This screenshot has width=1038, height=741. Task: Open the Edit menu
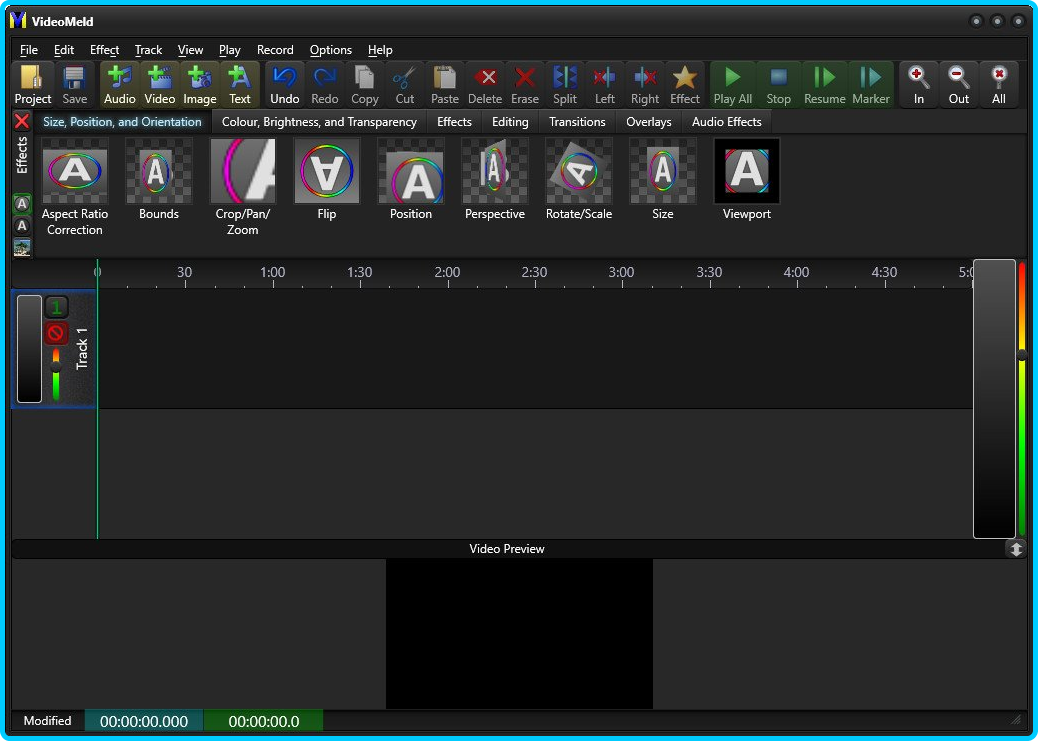tap(64, 50)
